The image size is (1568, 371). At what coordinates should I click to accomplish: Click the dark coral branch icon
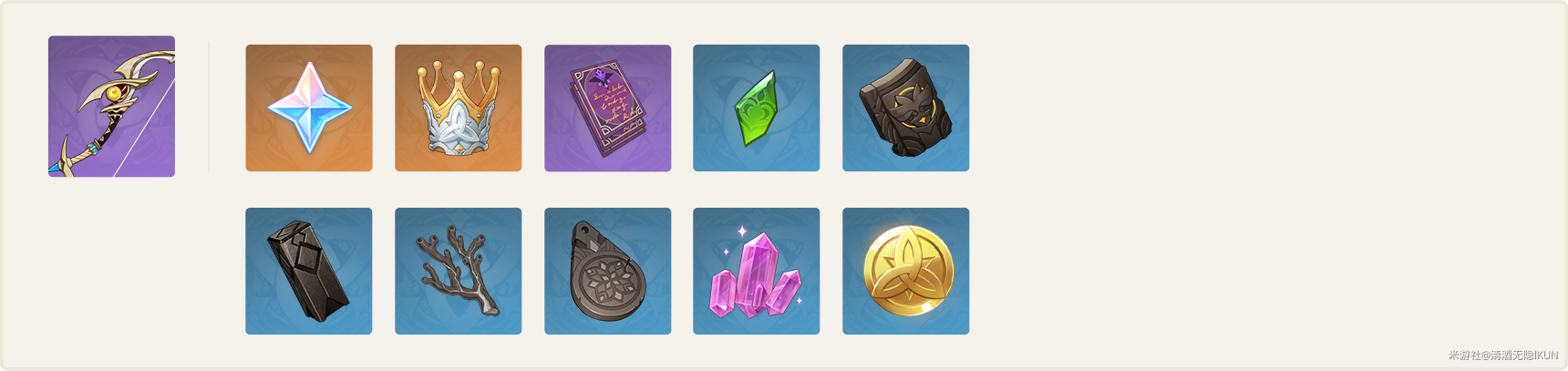pyautogui.click(x=459, y=271)
